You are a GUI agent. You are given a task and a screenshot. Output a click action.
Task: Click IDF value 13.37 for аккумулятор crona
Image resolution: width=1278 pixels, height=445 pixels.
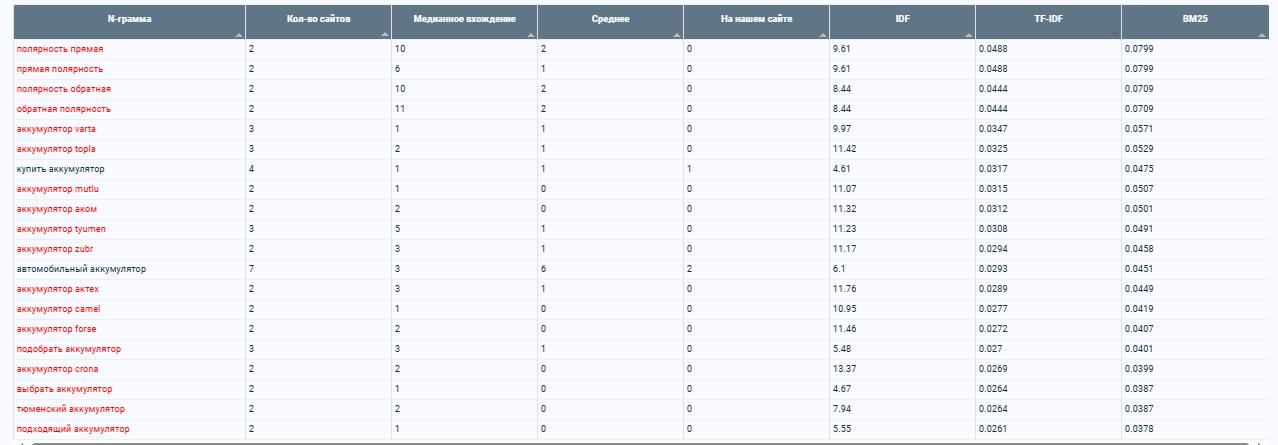843,369
